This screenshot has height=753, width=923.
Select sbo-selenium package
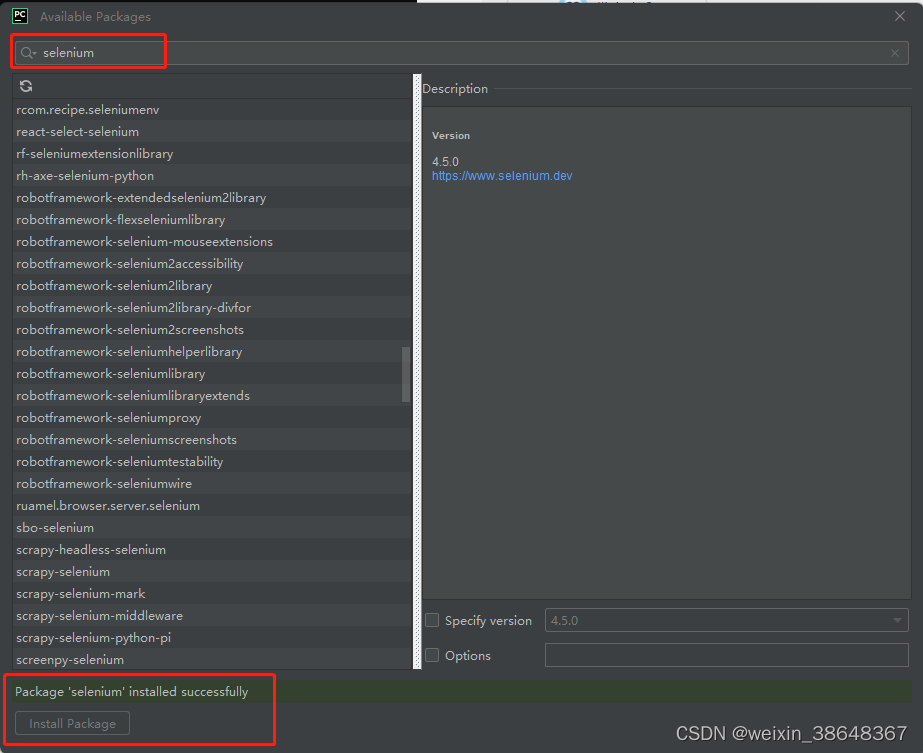[x=212, y=528]
